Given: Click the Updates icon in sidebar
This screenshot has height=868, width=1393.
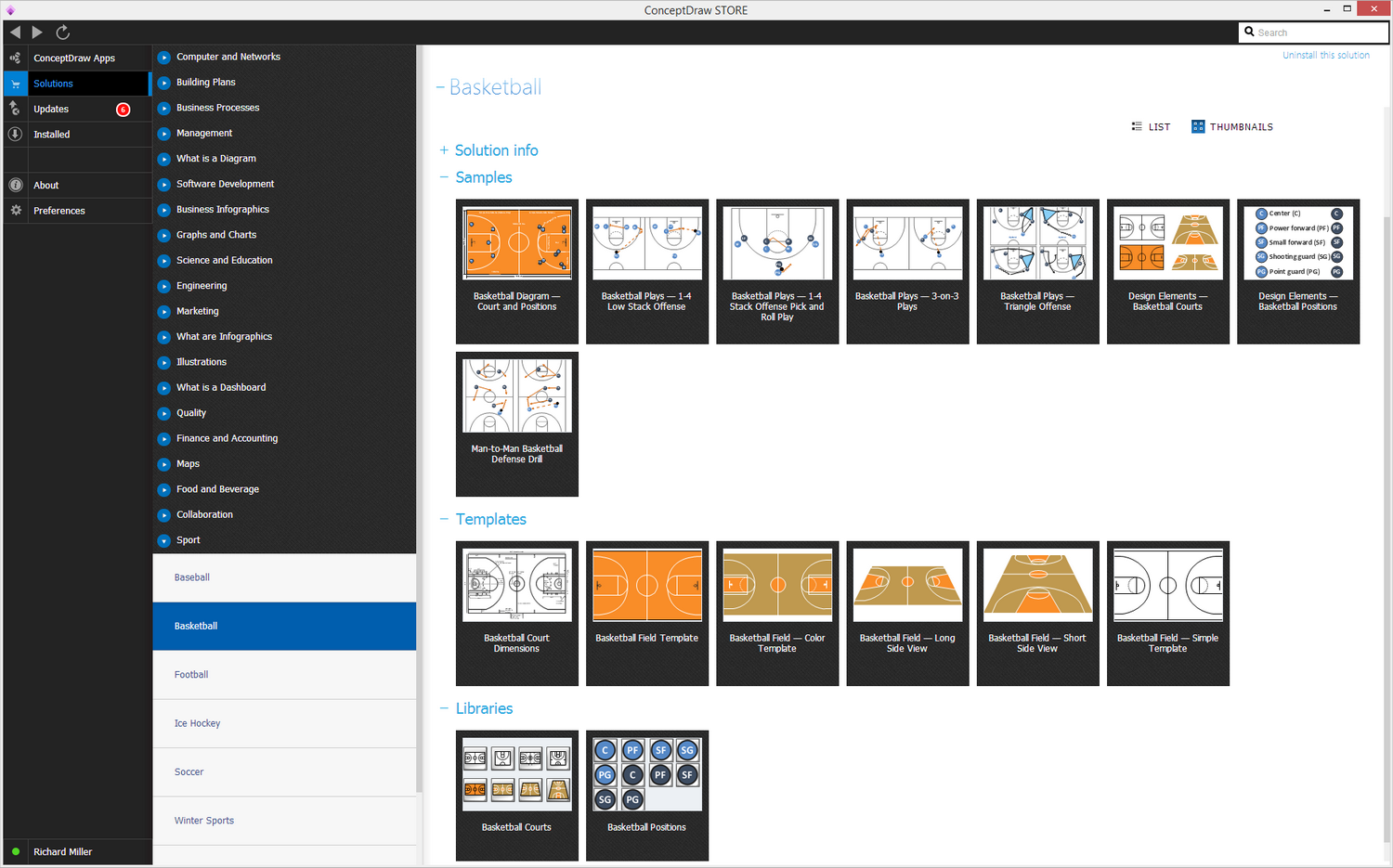Looking at the screenshot, I should 15,109.
